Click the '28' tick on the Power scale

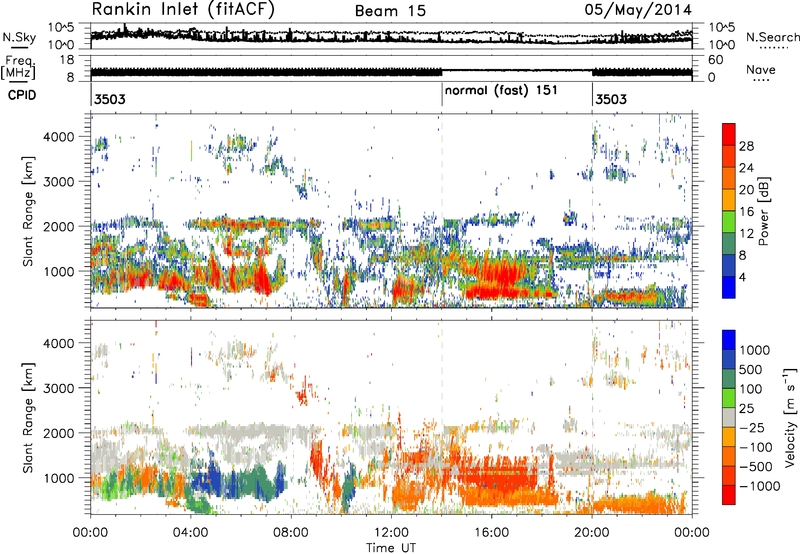pos(746,146)
